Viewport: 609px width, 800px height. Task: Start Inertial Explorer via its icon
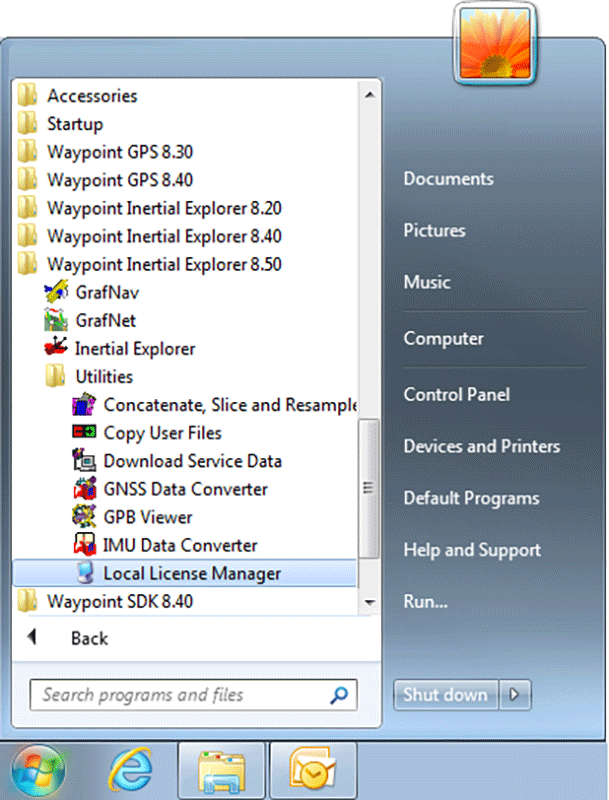[x=56, y=348]
